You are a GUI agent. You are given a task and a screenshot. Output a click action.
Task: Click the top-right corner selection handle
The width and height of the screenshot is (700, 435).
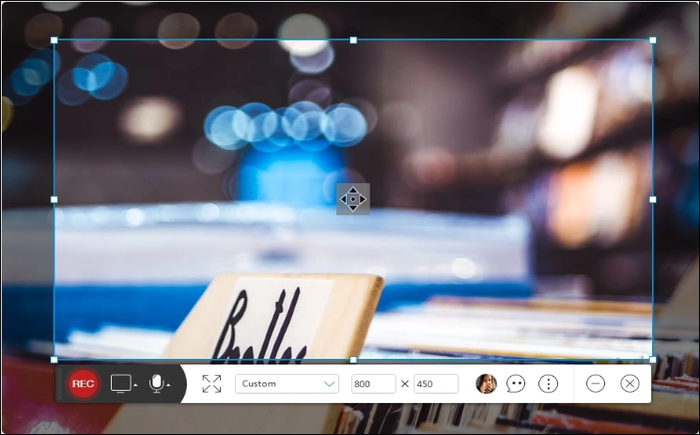click(x=653, y=40)
